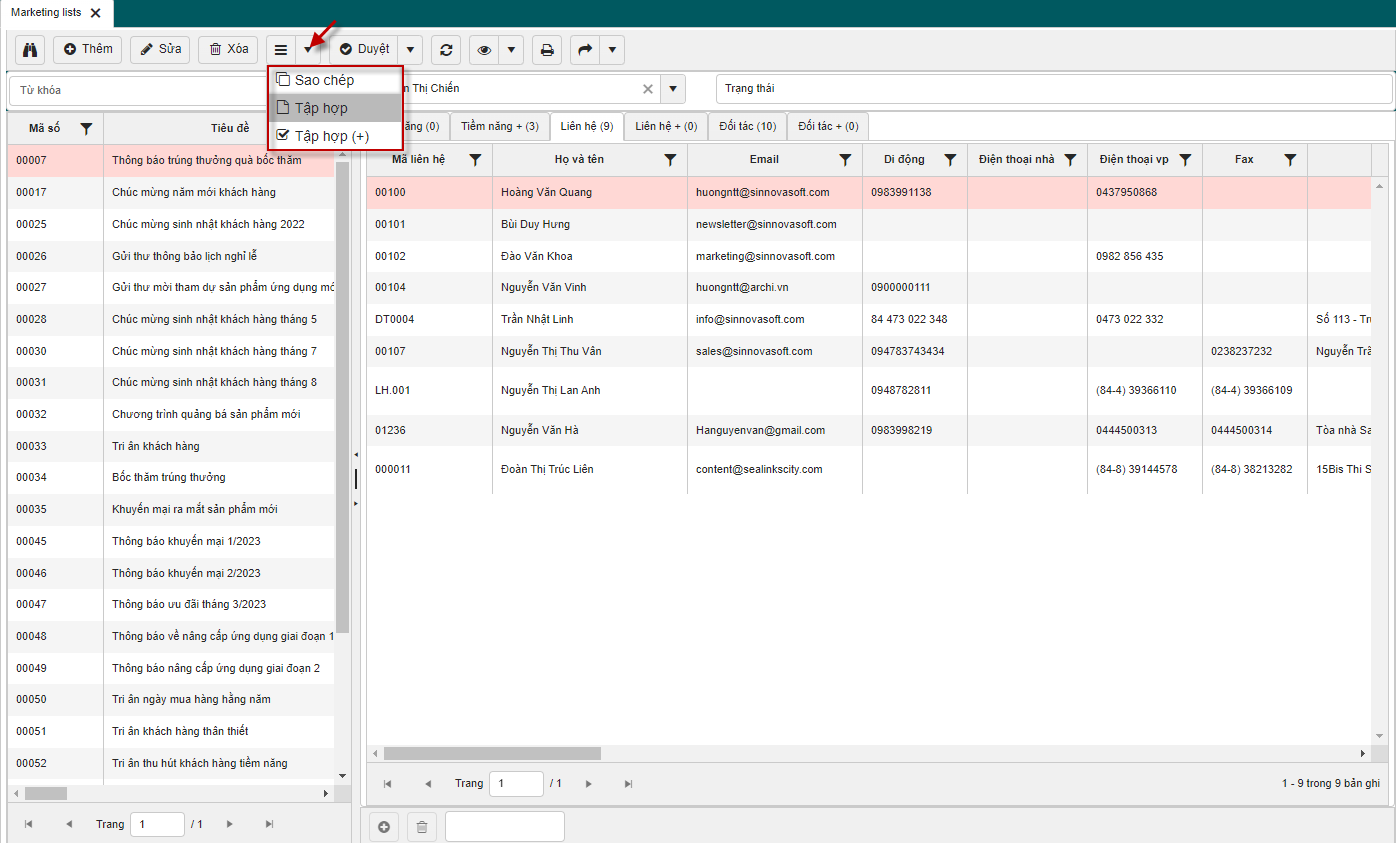This screenshot has width=1396, height=843.
Task: Click the Thêm add button
Action: coord(87,50)
